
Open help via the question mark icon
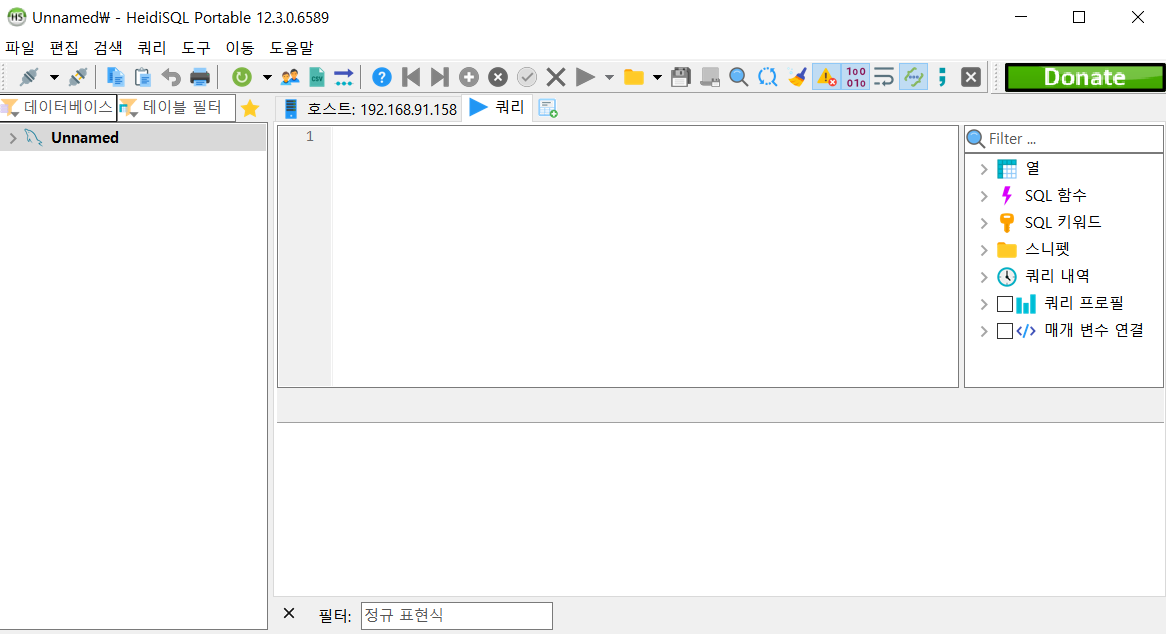pos(381,77)
